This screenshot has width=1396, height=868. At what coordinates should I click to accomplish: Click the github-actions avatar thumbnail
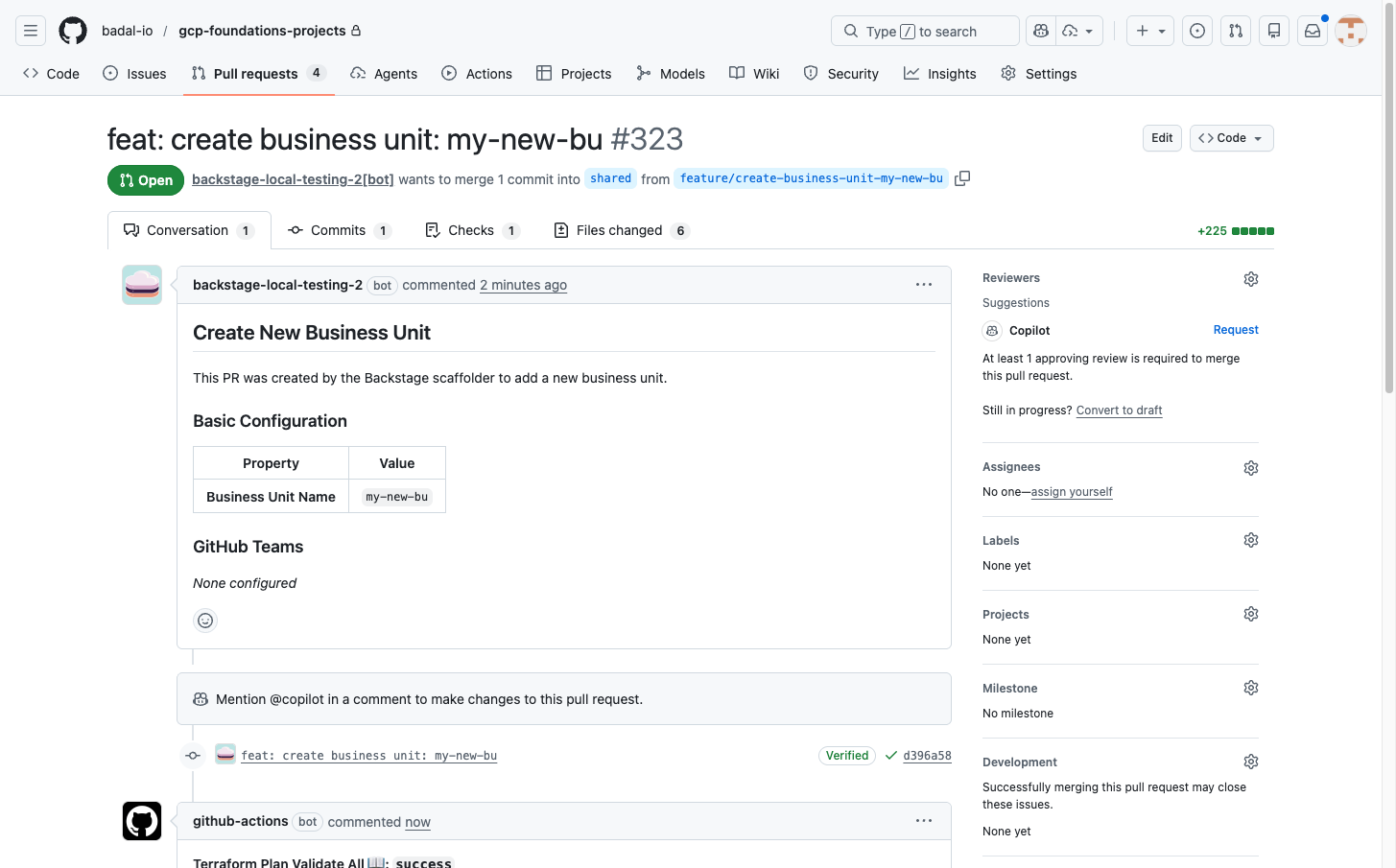142,821
